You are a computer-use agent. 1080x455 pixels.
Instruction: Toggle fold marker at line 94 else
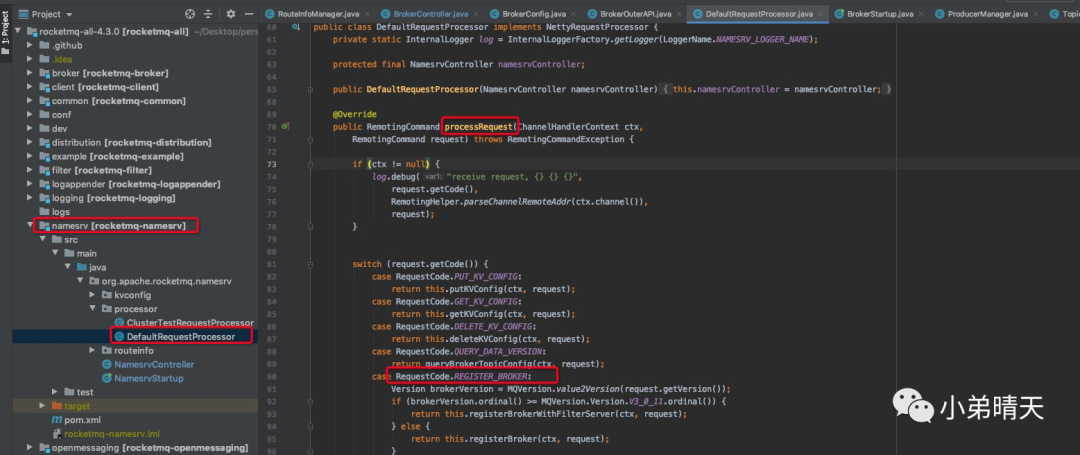311,426
